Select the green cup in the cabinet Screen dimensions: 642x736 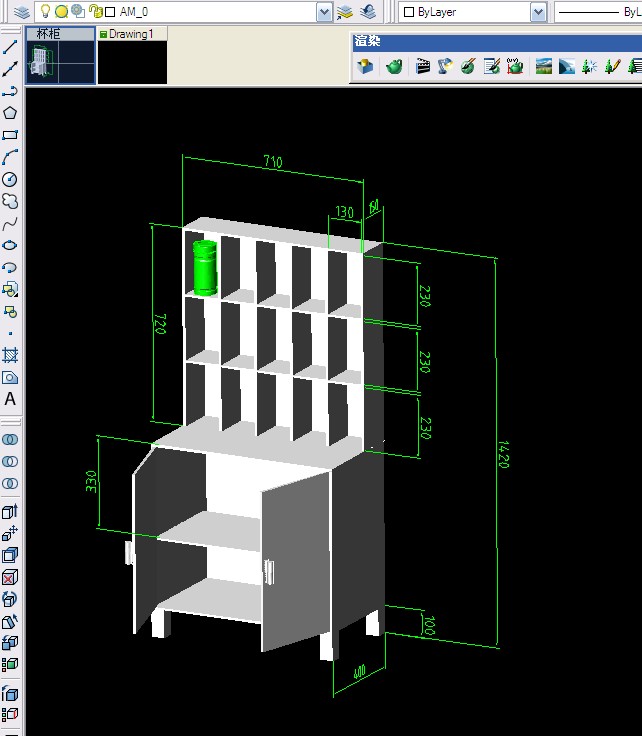pyautogui.click(x=205, y=268)
